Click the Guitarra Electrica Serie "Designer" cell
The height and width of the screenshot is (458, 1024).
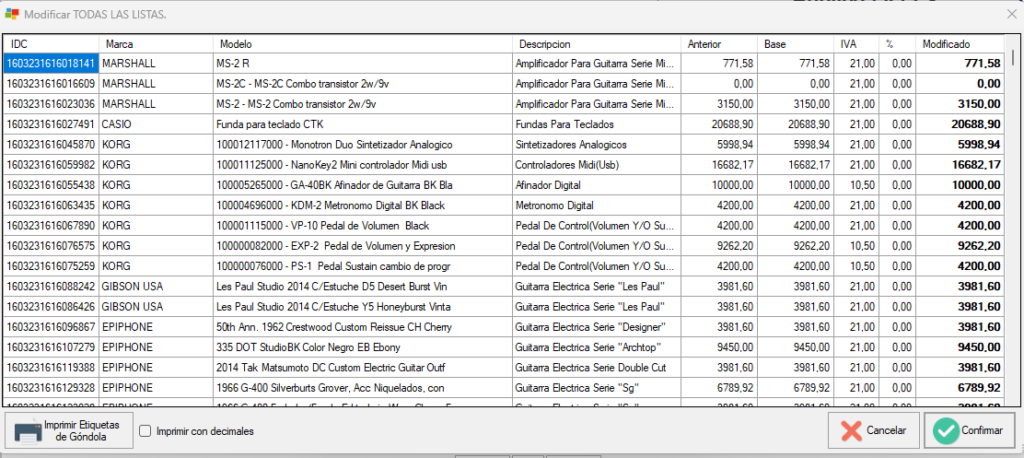coord(597,327)
